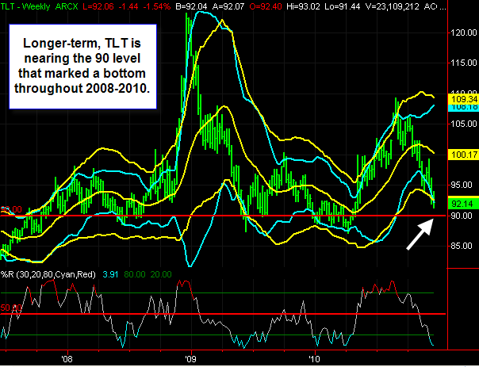Click the volume reading V=23,109,212
This screenshot has width=479, height=367.
pos(392,7)
